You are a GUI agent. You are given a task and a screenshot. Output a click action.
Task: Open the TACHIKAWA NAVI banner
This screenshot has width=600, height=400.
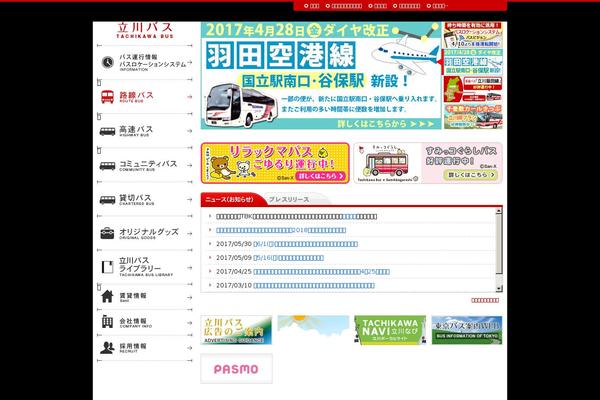pos(390,330)
